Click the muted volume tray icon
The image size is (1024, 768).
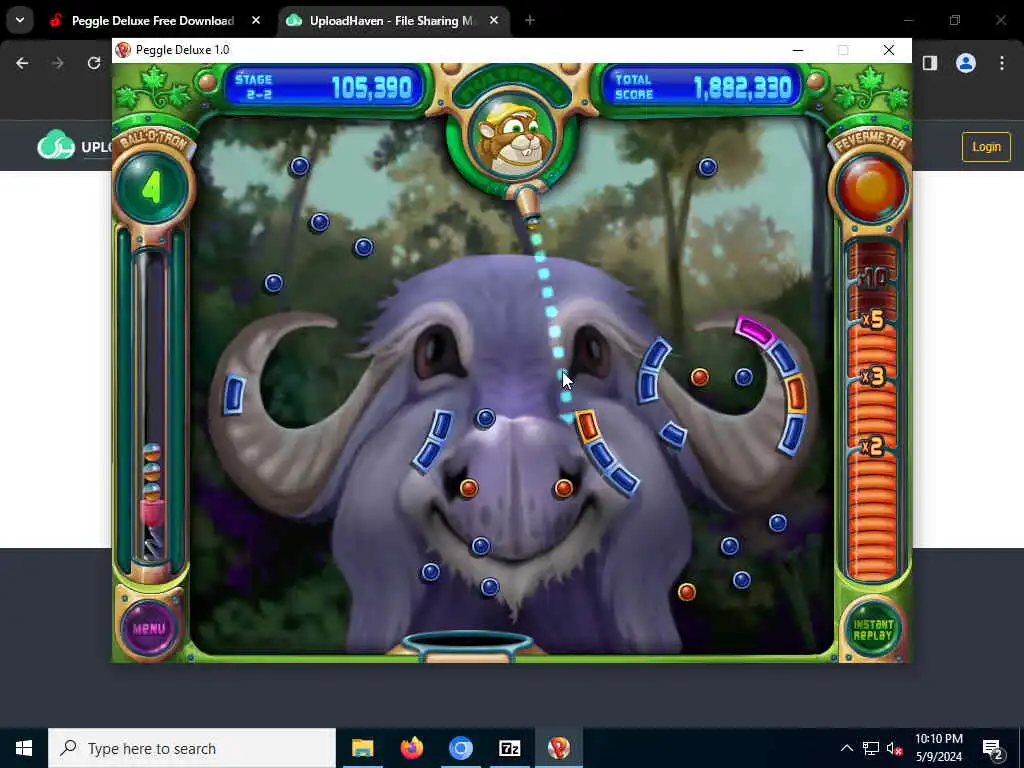pyautogui.click(x=895, y=748)
